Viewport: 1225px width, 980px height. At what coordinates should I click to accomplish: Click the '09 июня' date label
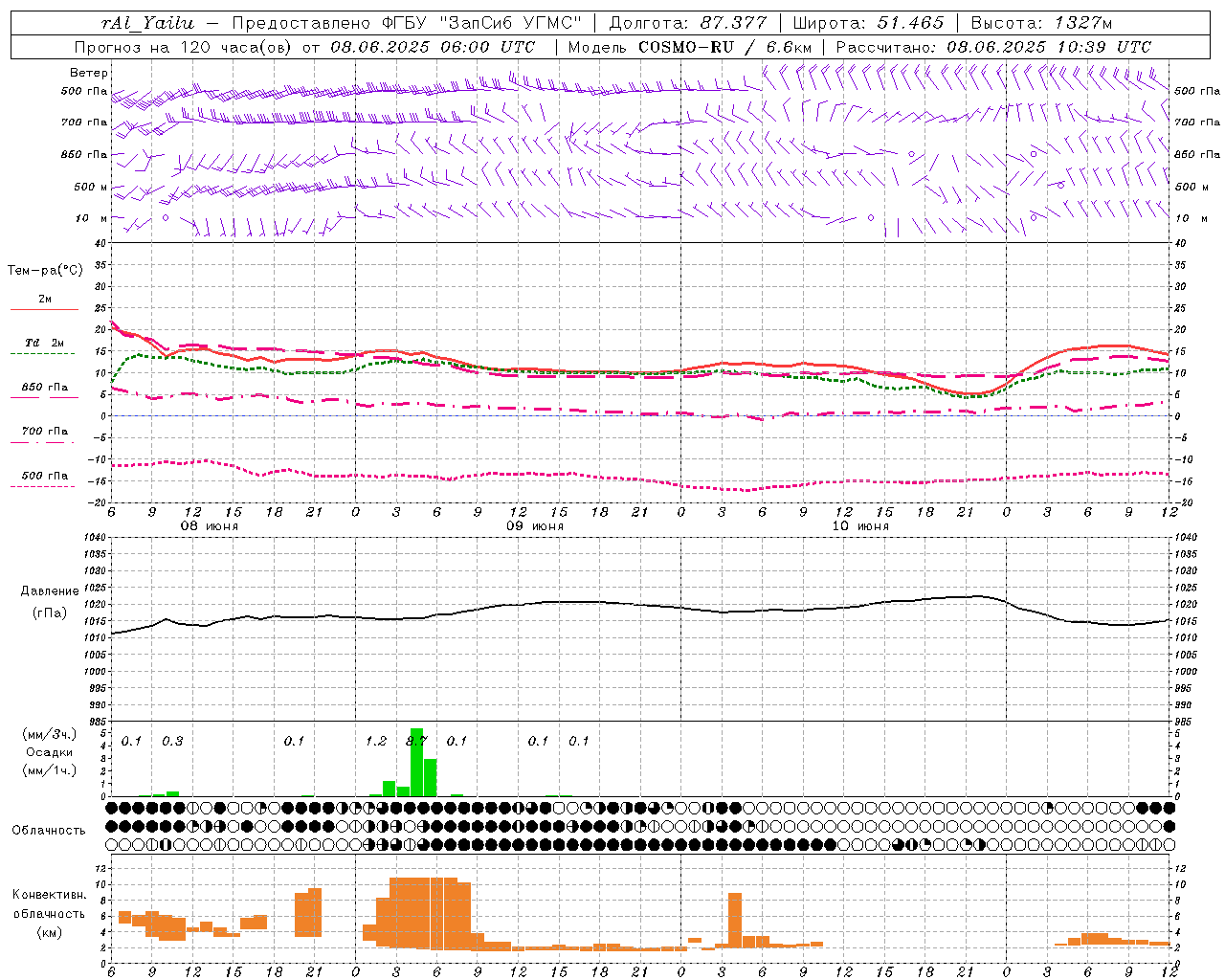(535, 526)
